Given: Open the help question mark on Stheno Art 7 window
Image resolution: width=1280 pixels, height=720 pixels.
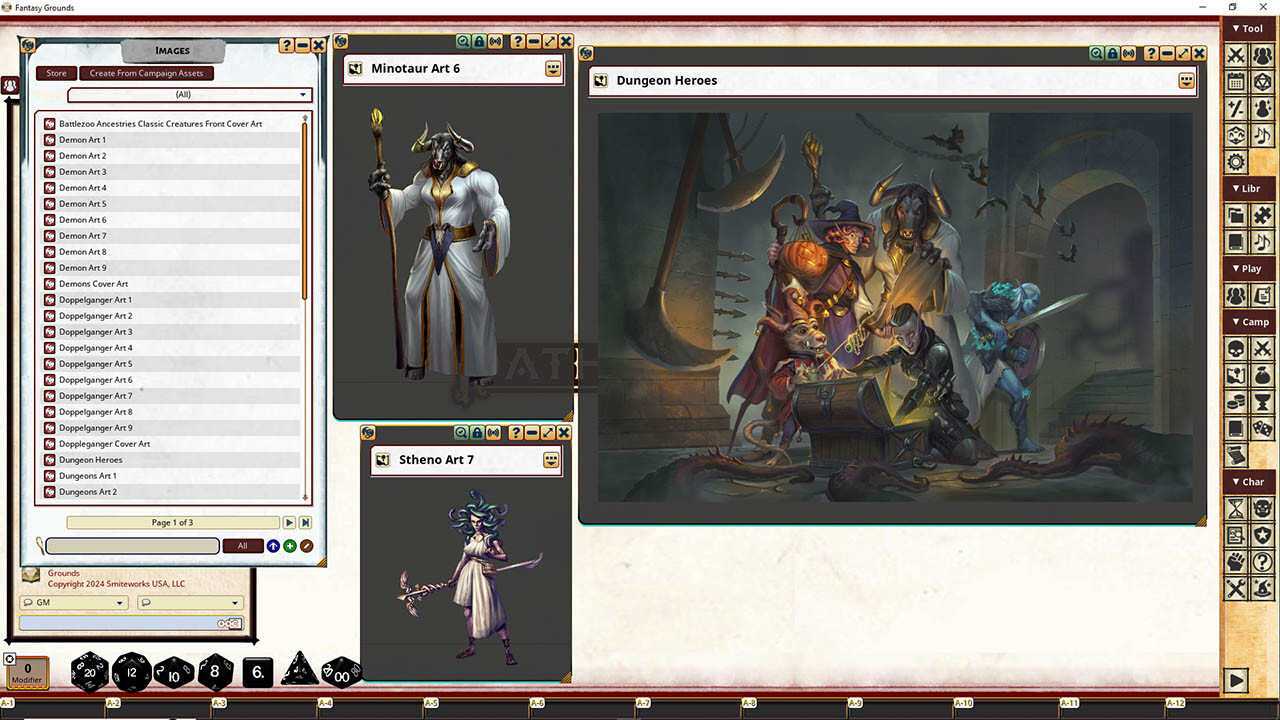Looking at the screenshot, I should click(515, 433).
